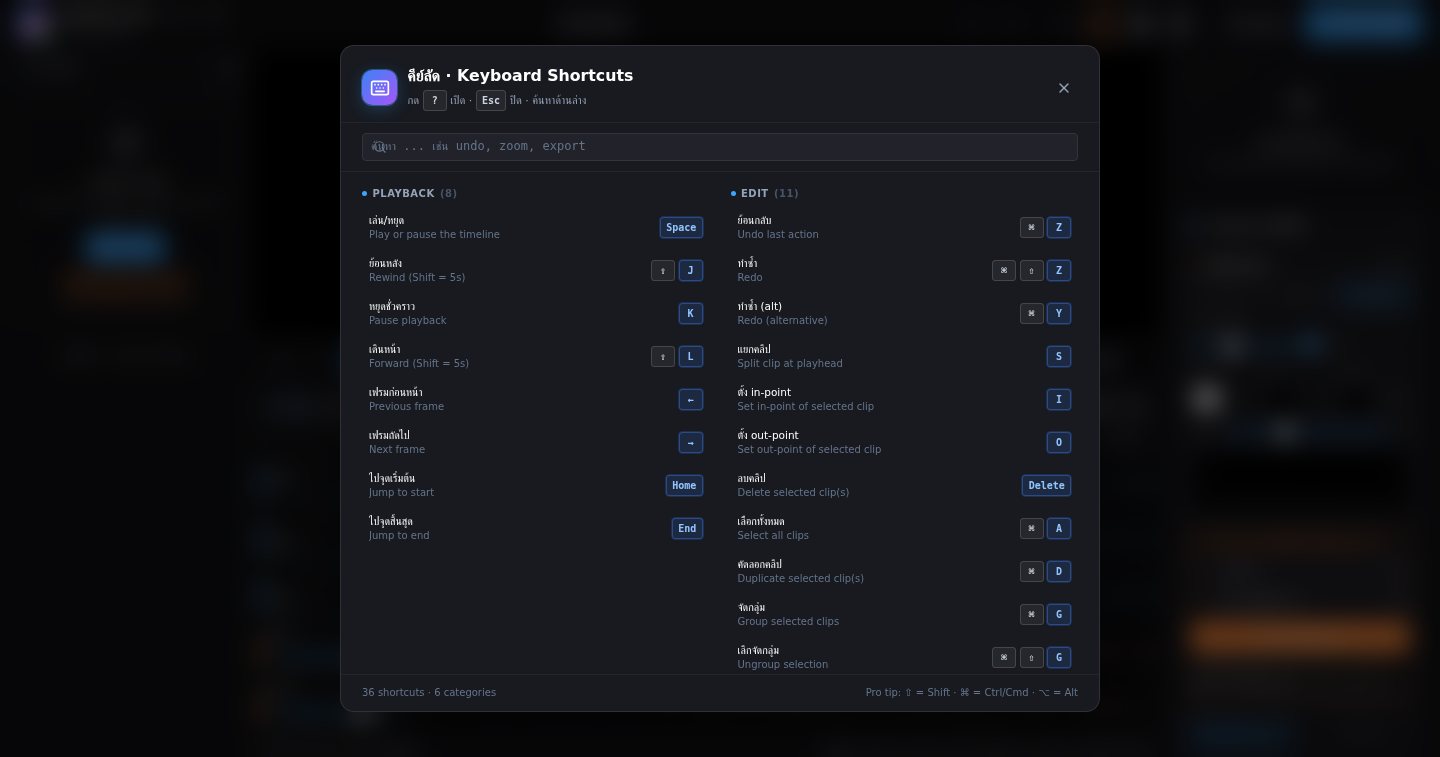The height and width of the screenshot is (757, 1440).
Task: Click the L key cap
Action: tap(691, 357)
